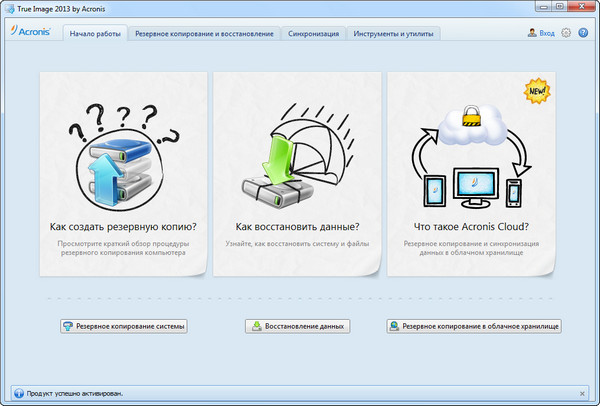Viewport: 600px width, 406px height.
Task: Open help via the blue question mark icon
Action: tap(583, 33)
